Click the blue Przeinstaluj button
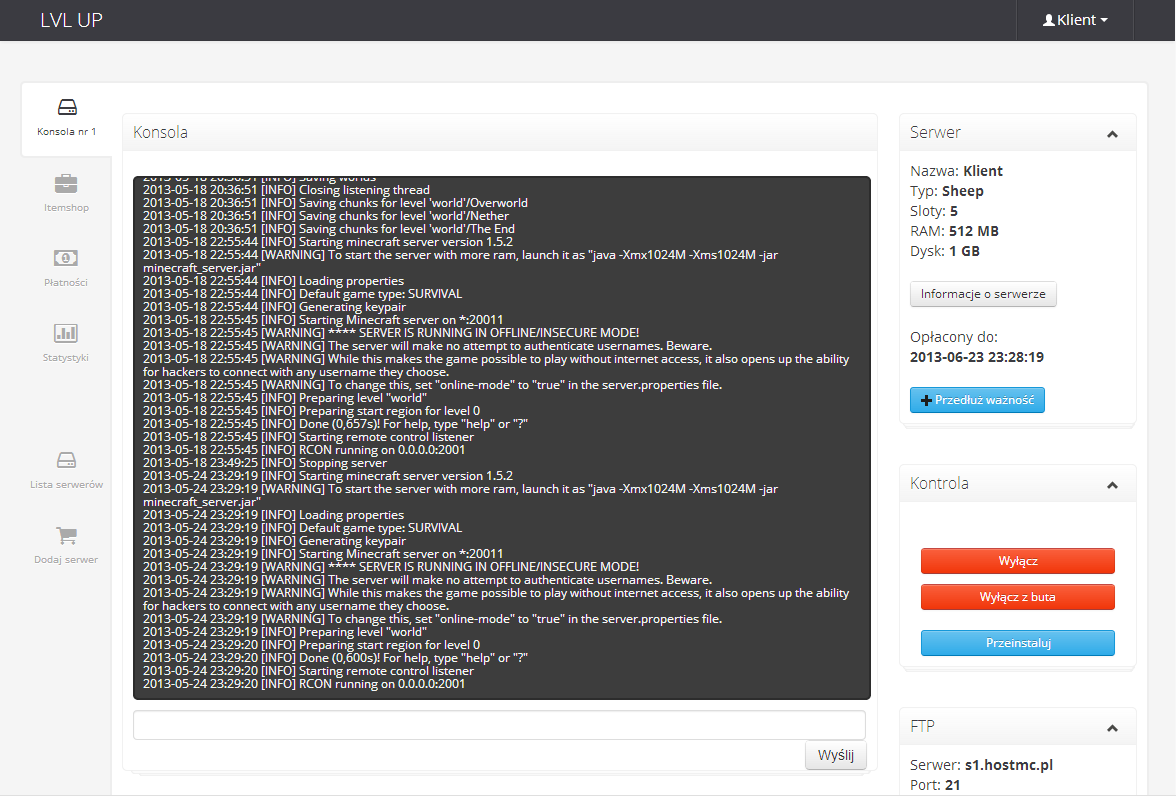Viewport: 1176px width, 796px height. click(1017, 643)
